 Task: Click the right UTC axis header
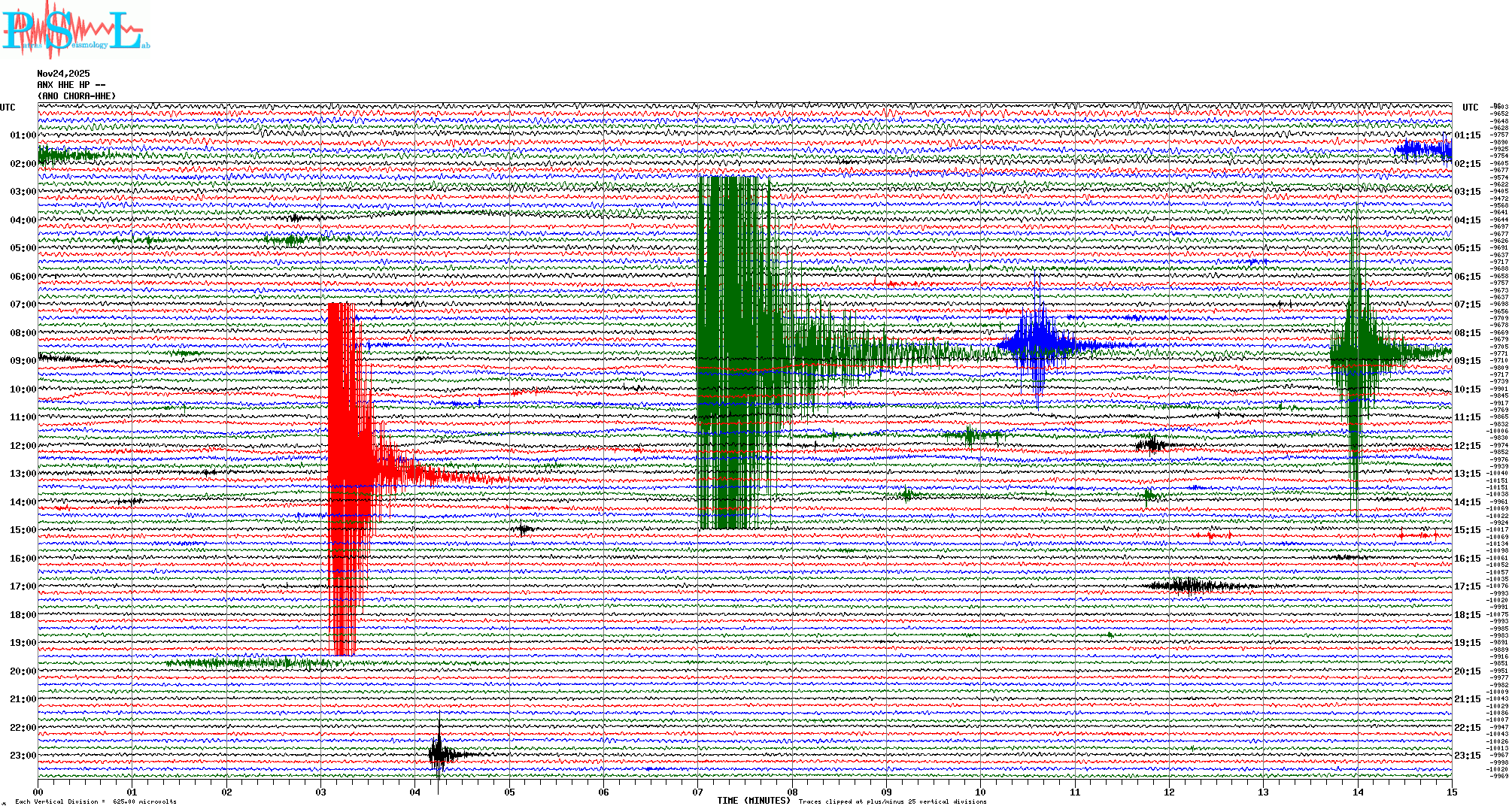[1470, 108]
